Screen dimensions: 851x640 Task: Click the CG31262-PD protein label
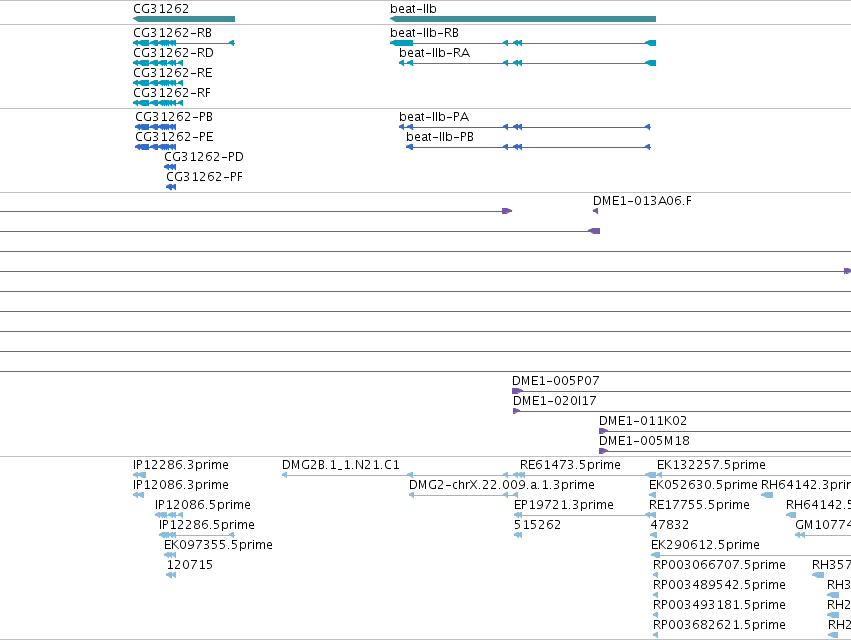204,157
